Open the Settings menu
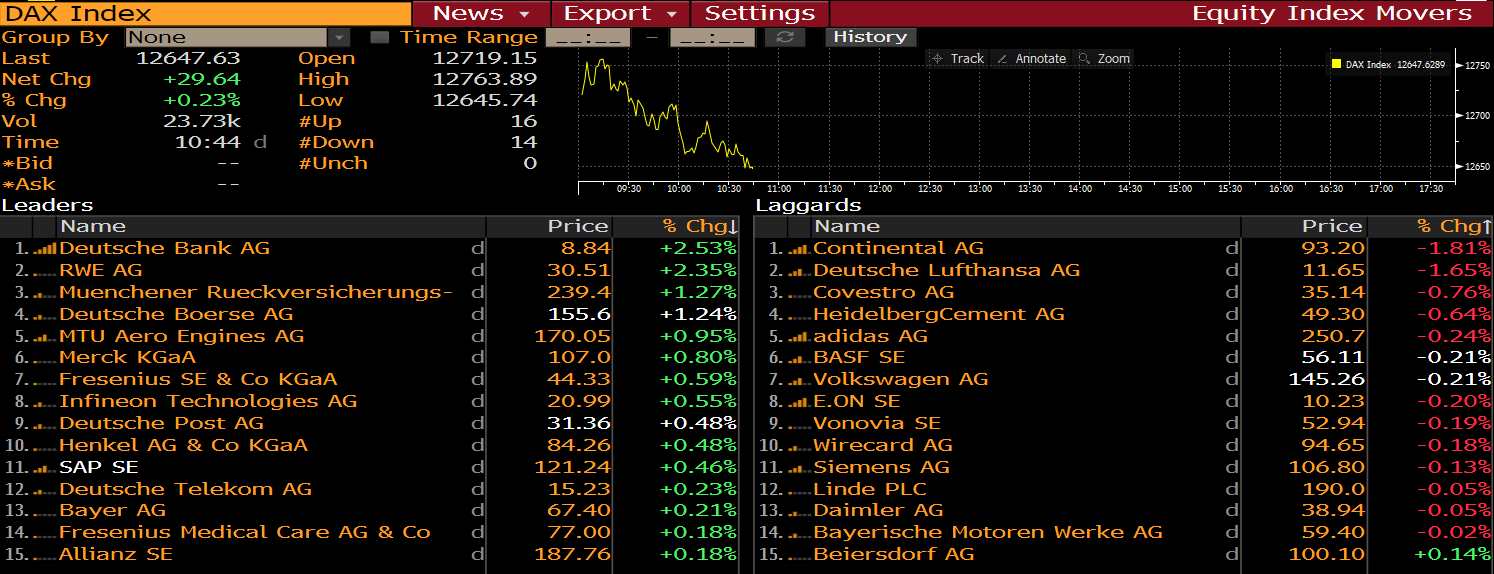 coord(760,14)
